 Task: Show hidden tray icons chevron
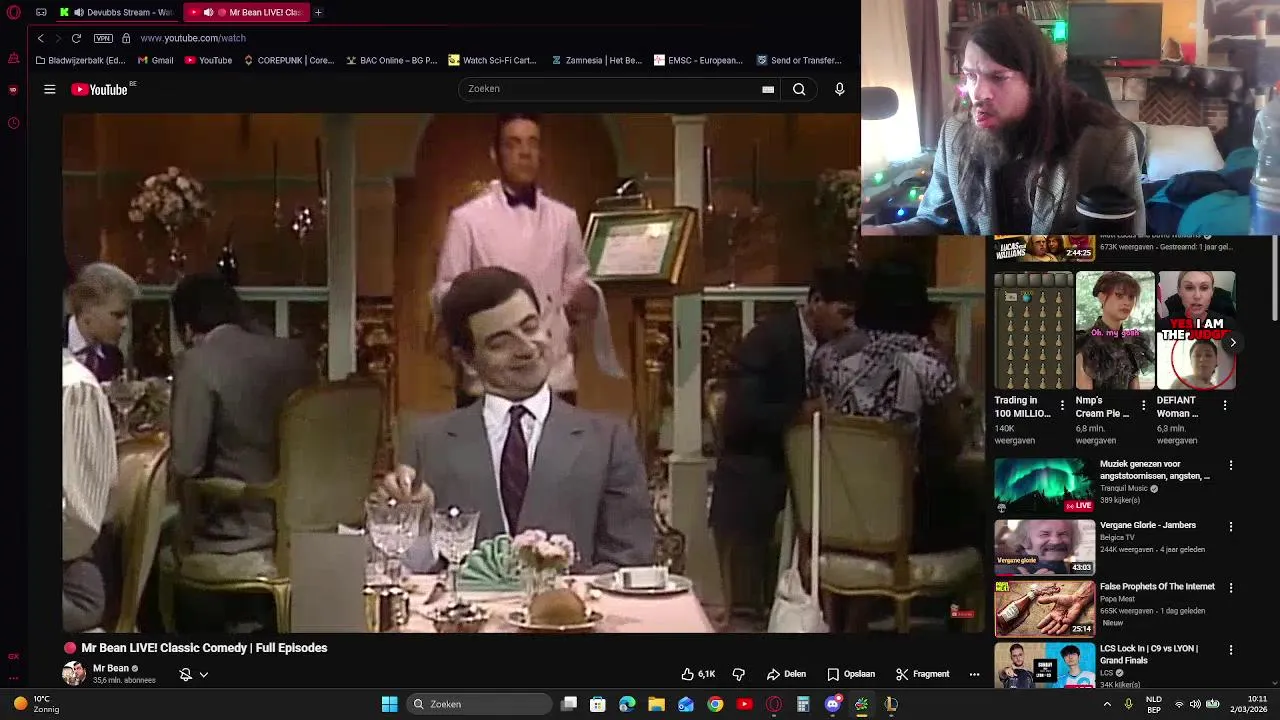[x=1107, y=704]
